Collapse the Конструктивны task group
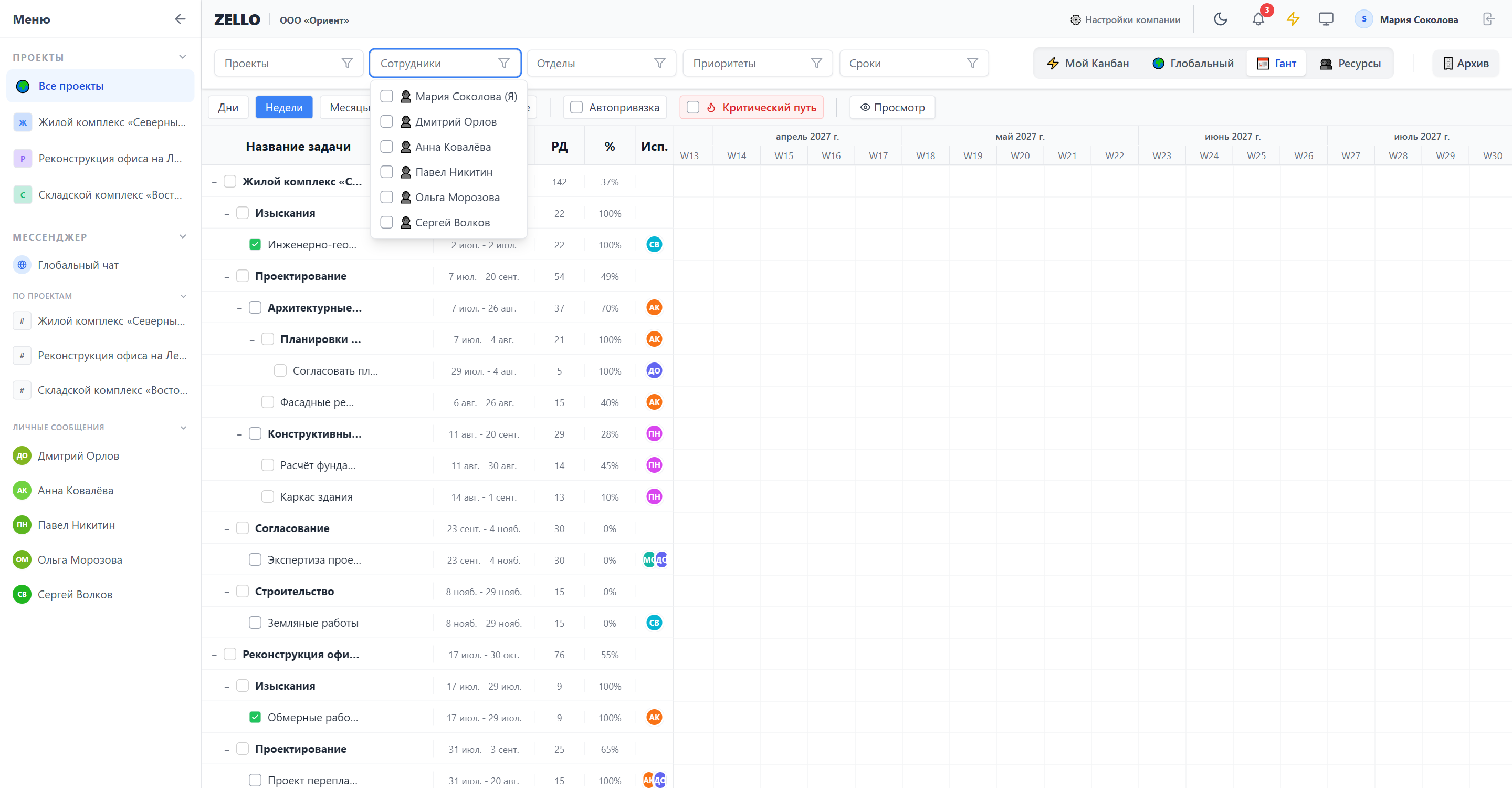The image size is (1512, 788). [239, 434]
